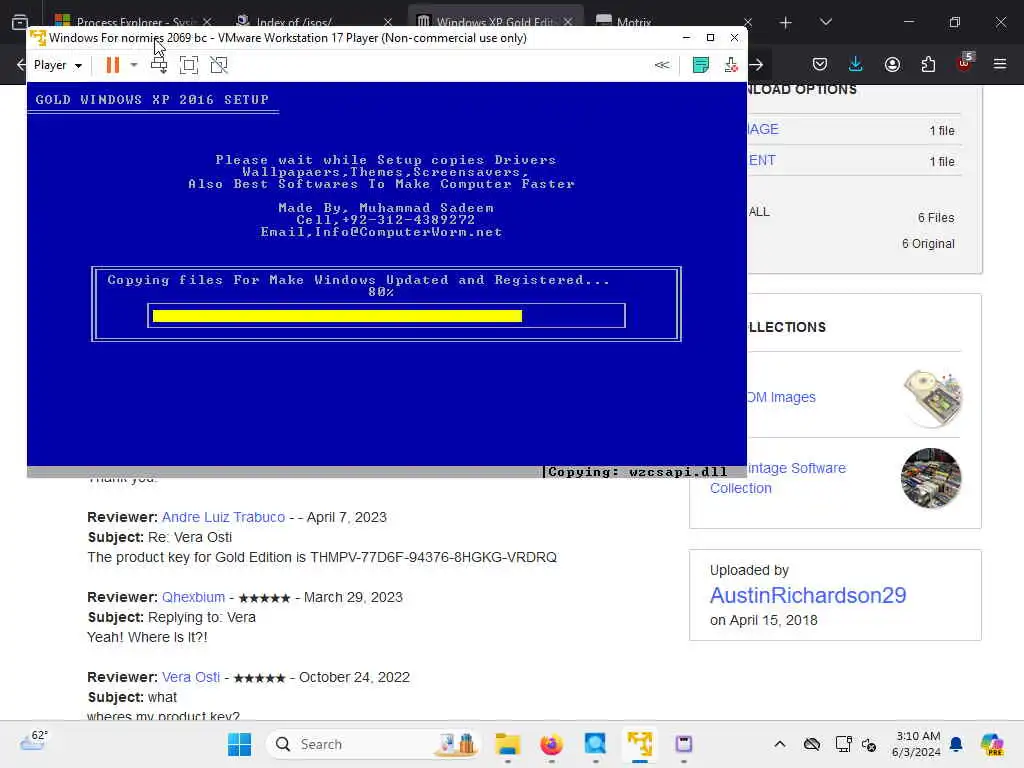1024x768 pixels.
Task: Open the power options dropdown arrow beside pause
Action: [x=134, y=65]
